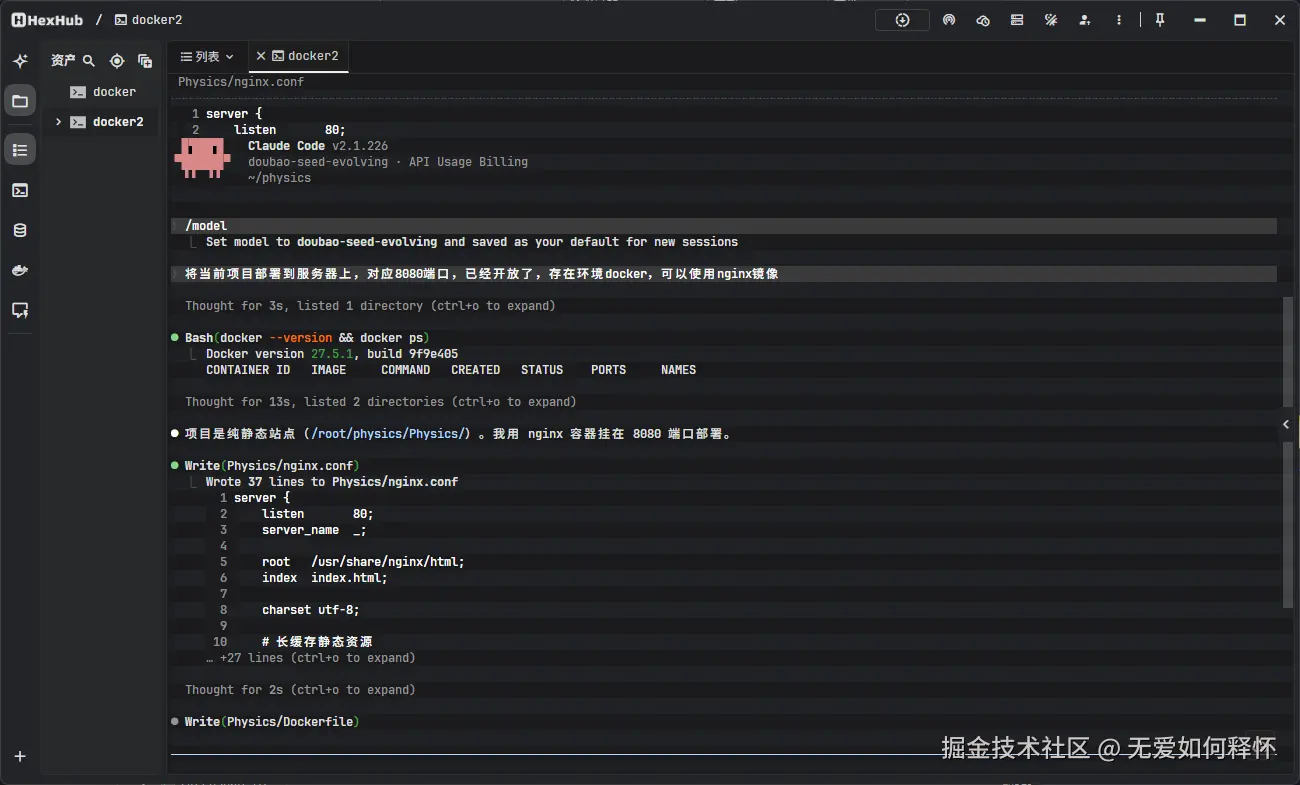Close the docker2 tab
Screen dimensions: 1300x785
pyautogui.click(x=261, y=57)
